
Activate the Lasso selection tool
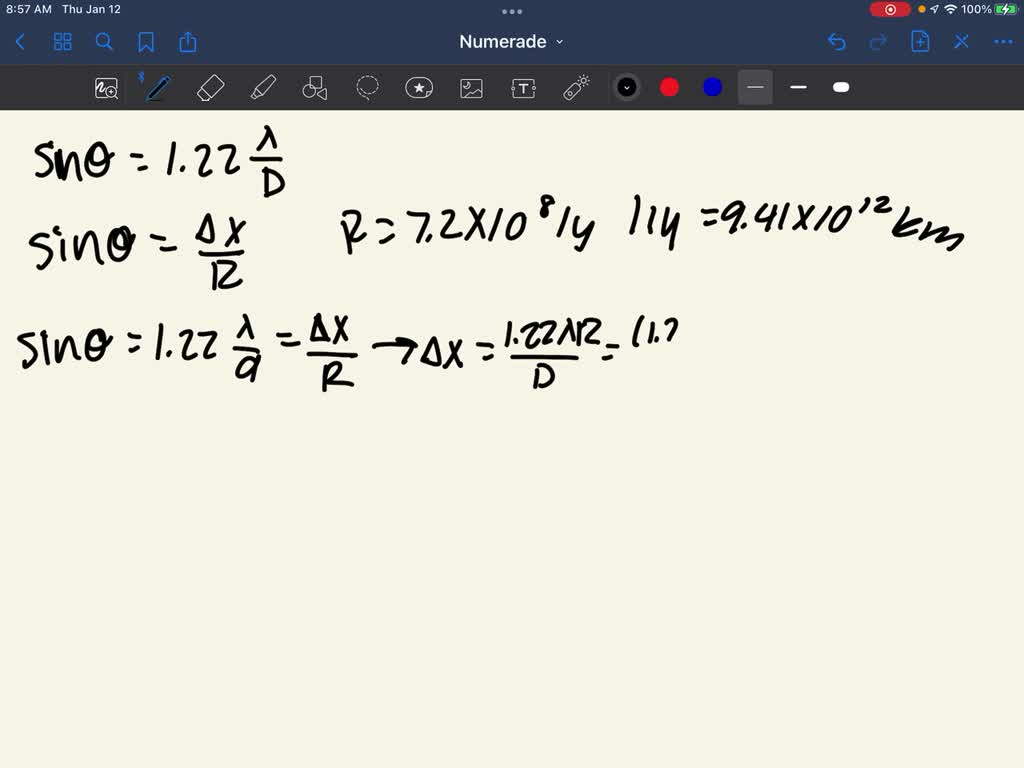tap(367, 88)
